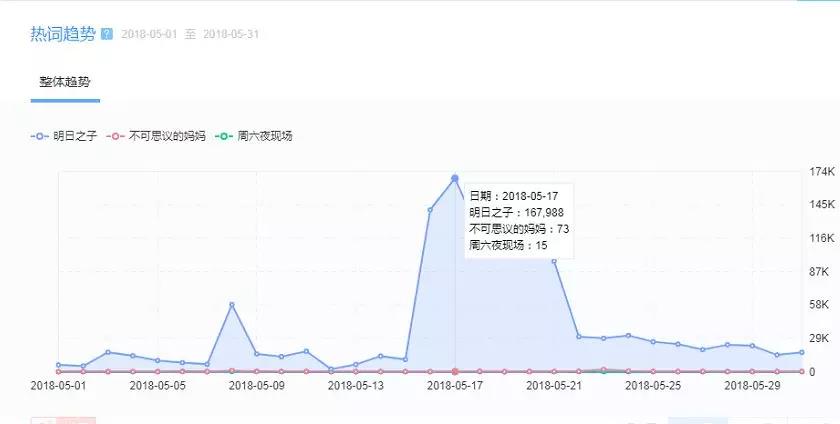Open the 整体趋势 tab
840x424 pixels.
point(65,82)
